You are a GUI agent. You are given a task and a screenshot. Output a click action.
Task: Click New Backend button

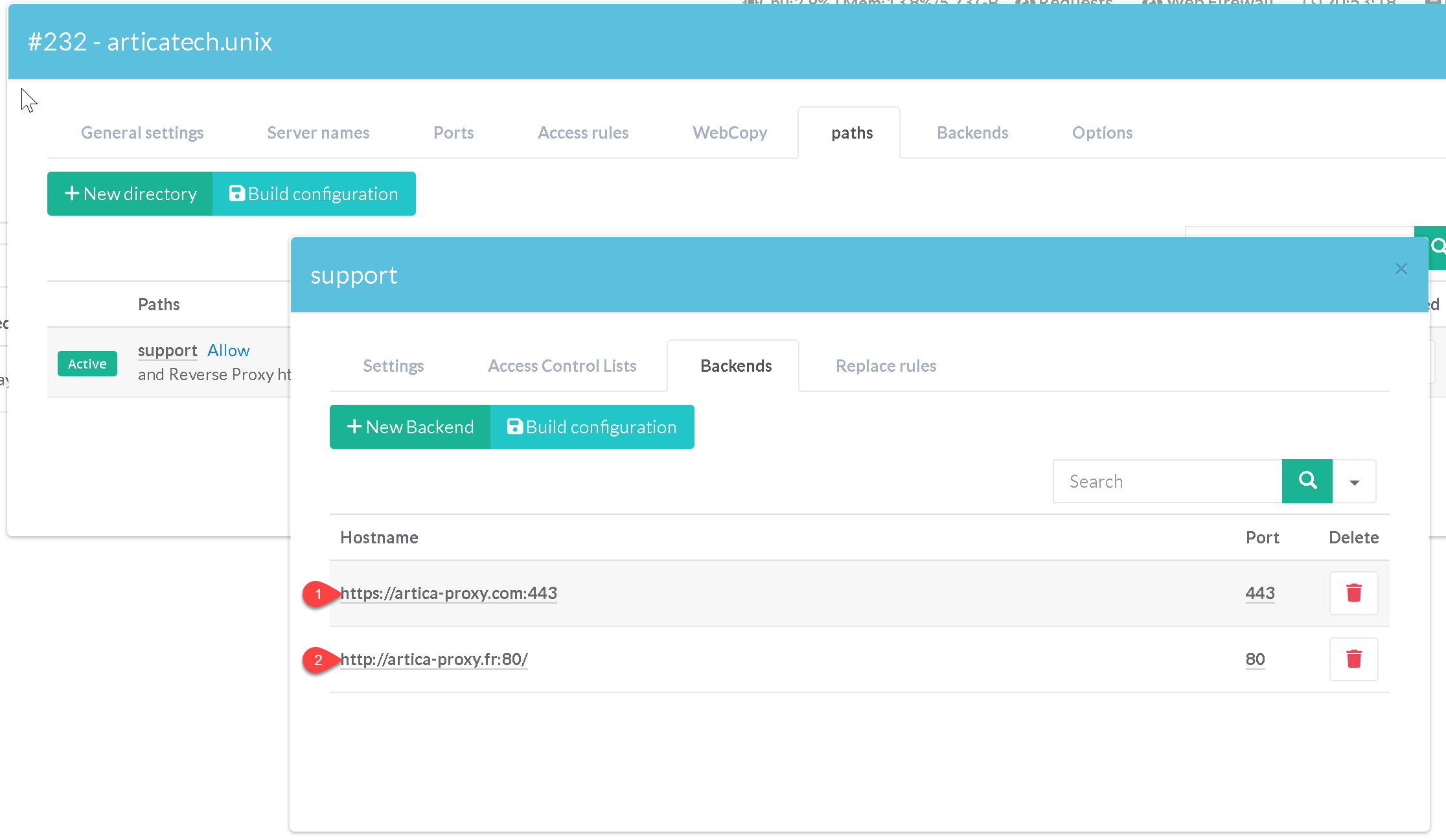410,427
